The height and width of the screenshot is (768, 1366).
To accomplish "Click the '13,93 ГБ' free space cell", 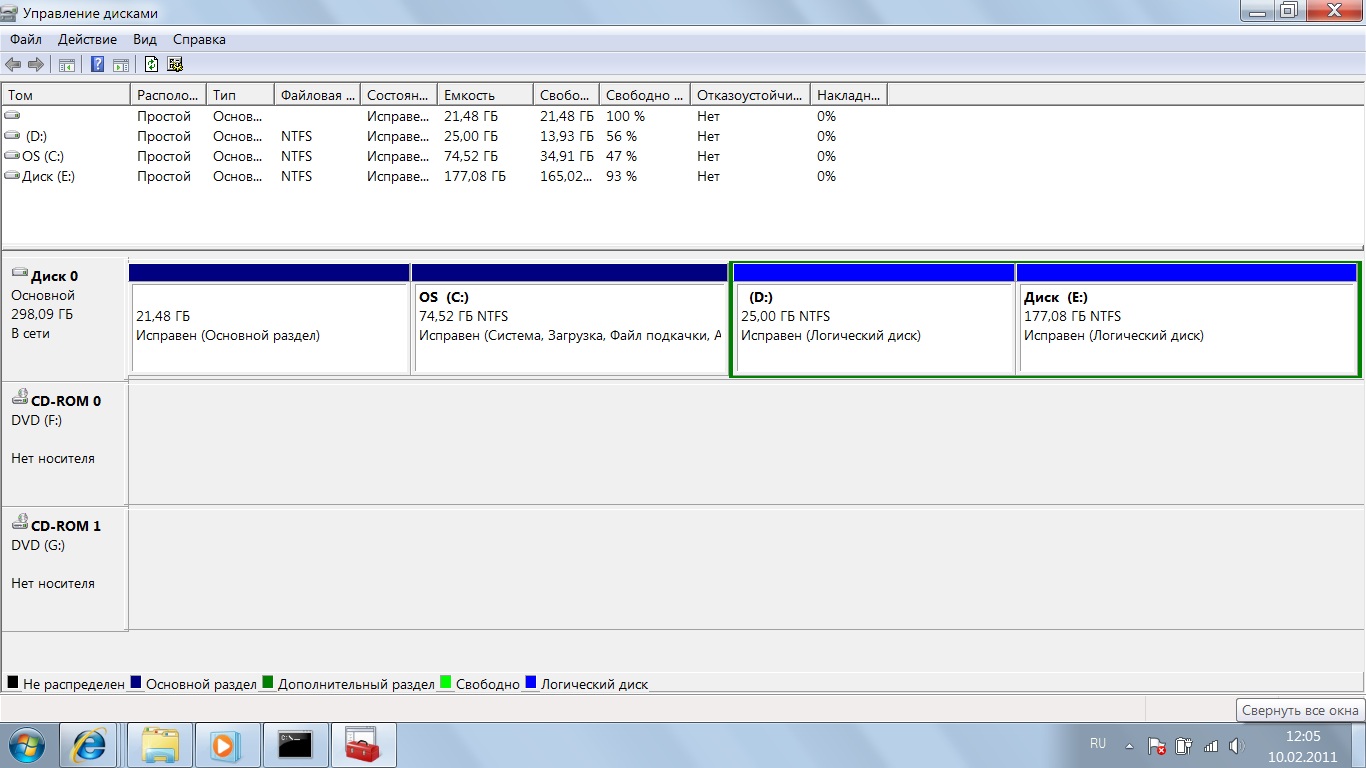I will coord(566,136).
